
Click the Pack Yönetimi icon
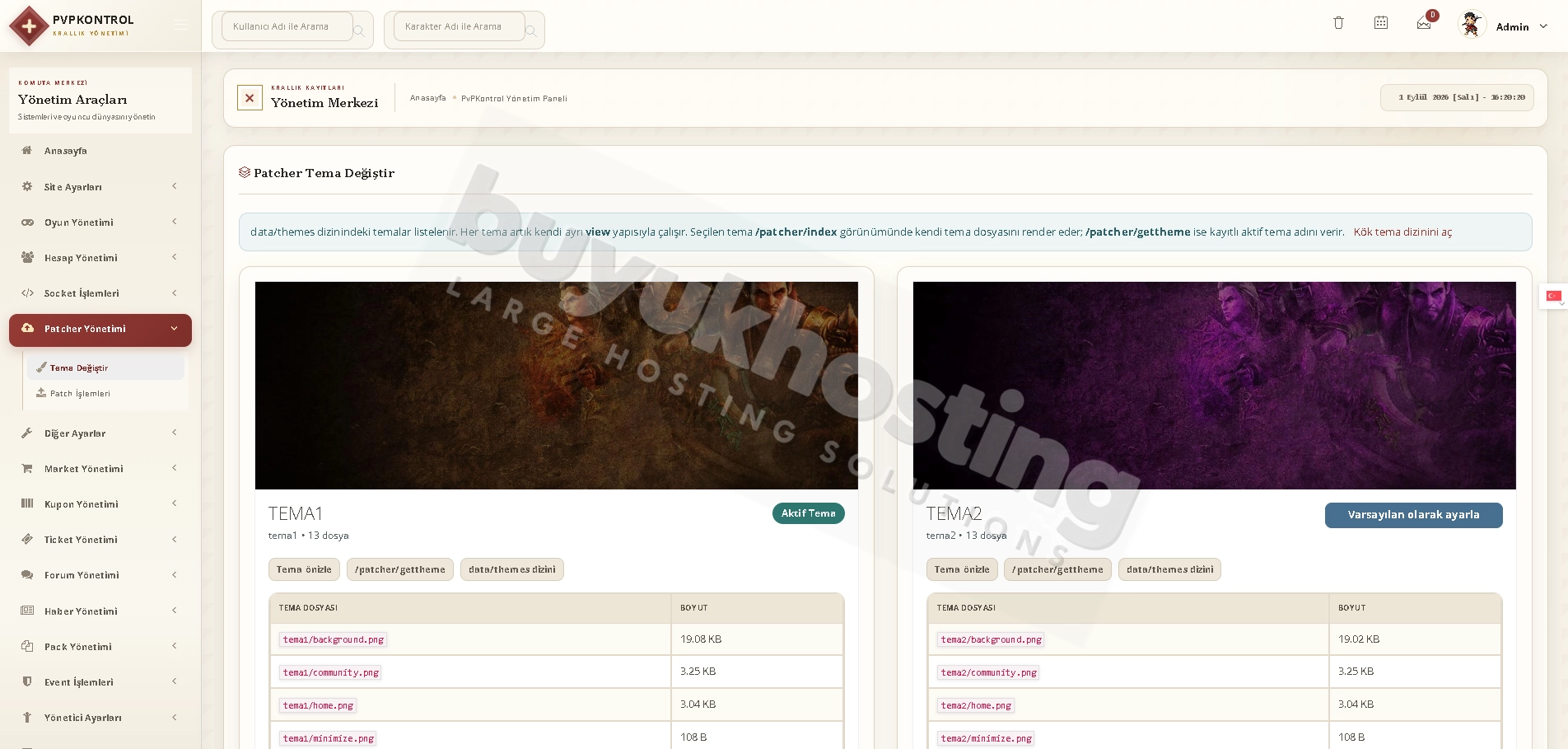[27, 646]
